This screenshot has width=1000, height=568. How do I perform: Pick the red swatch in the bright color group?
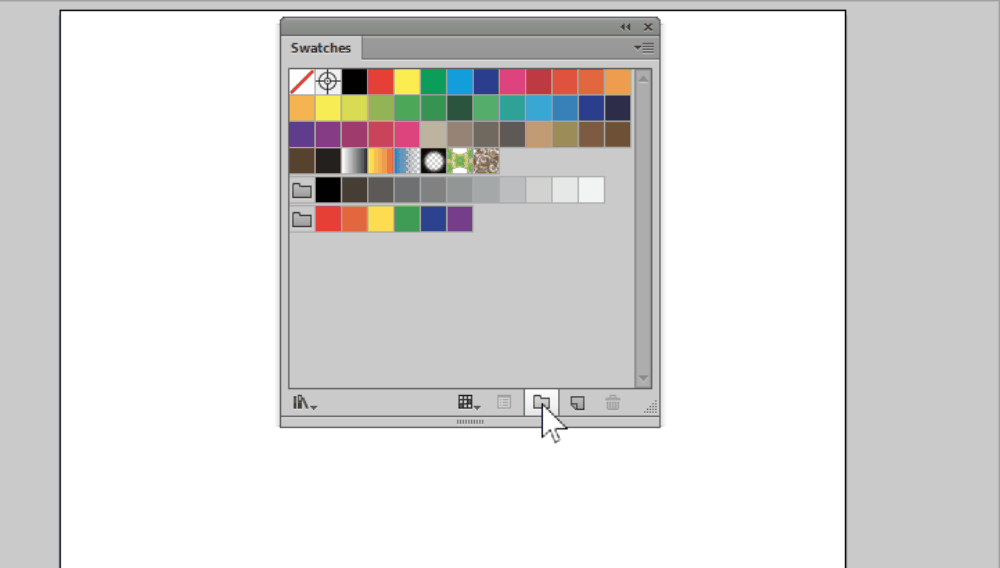point(328,219)
